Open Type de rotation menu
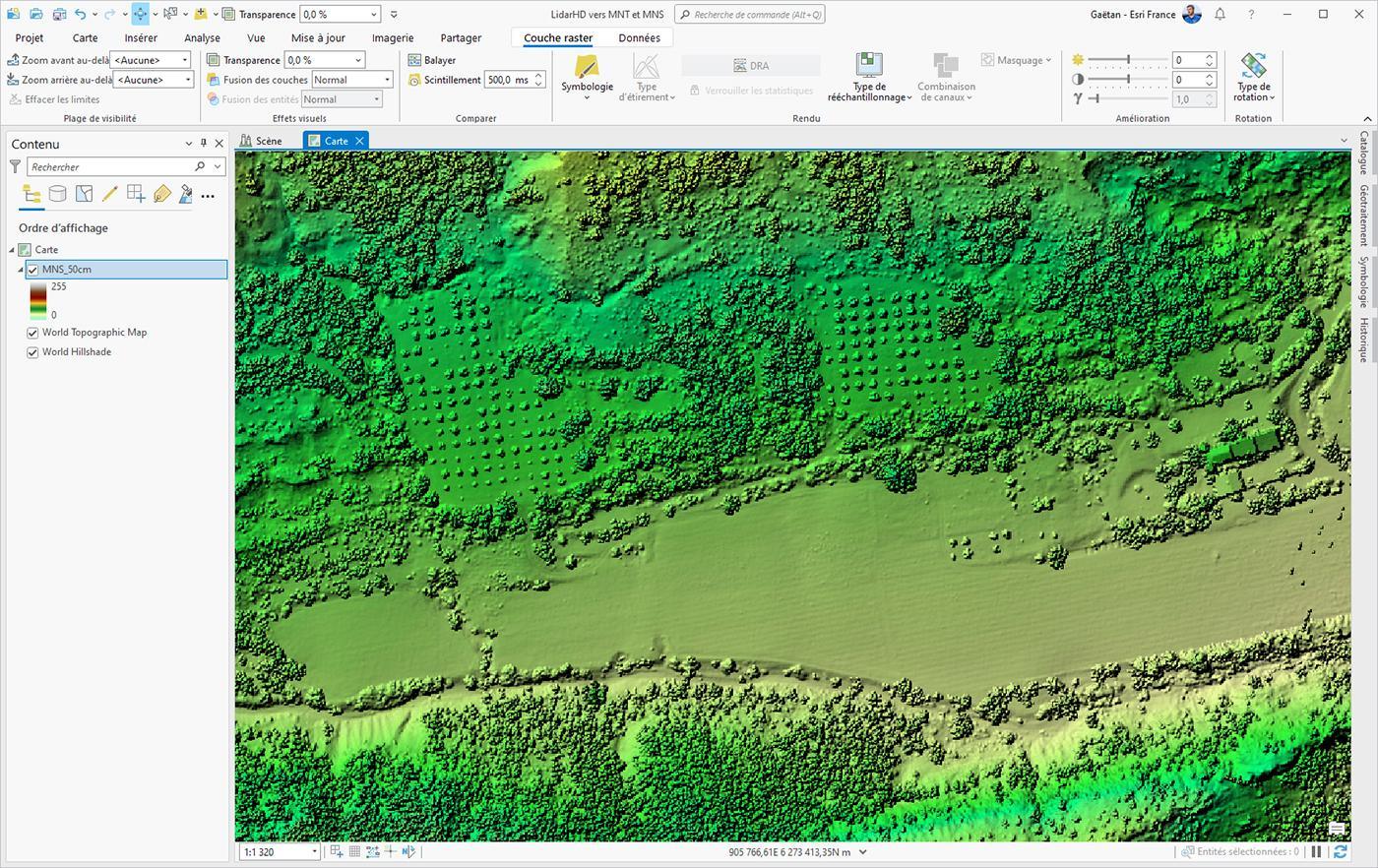The width and height of the screenshot is (1378, 868). [1253, 77]
